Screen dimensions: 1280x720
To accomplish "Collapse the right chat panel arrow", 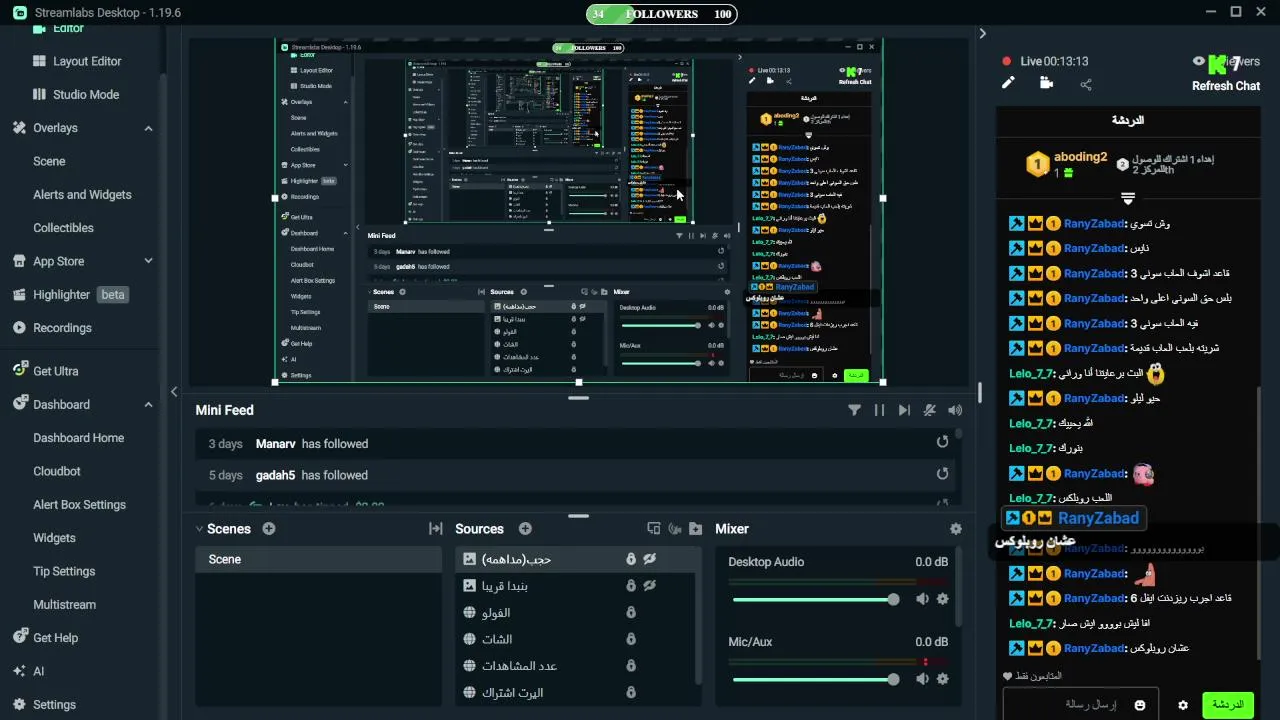I will pyautogui.click(x=982, y=33).
